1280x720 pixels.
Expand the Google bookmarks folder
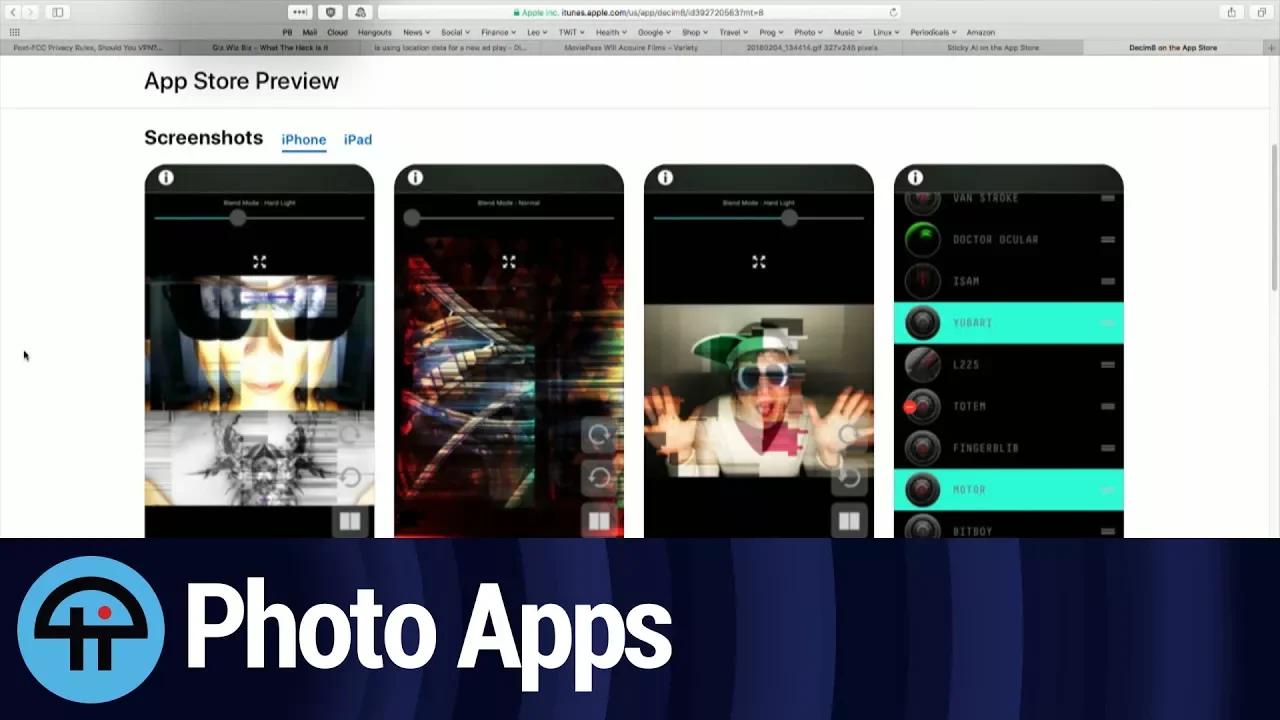point(653,32)
